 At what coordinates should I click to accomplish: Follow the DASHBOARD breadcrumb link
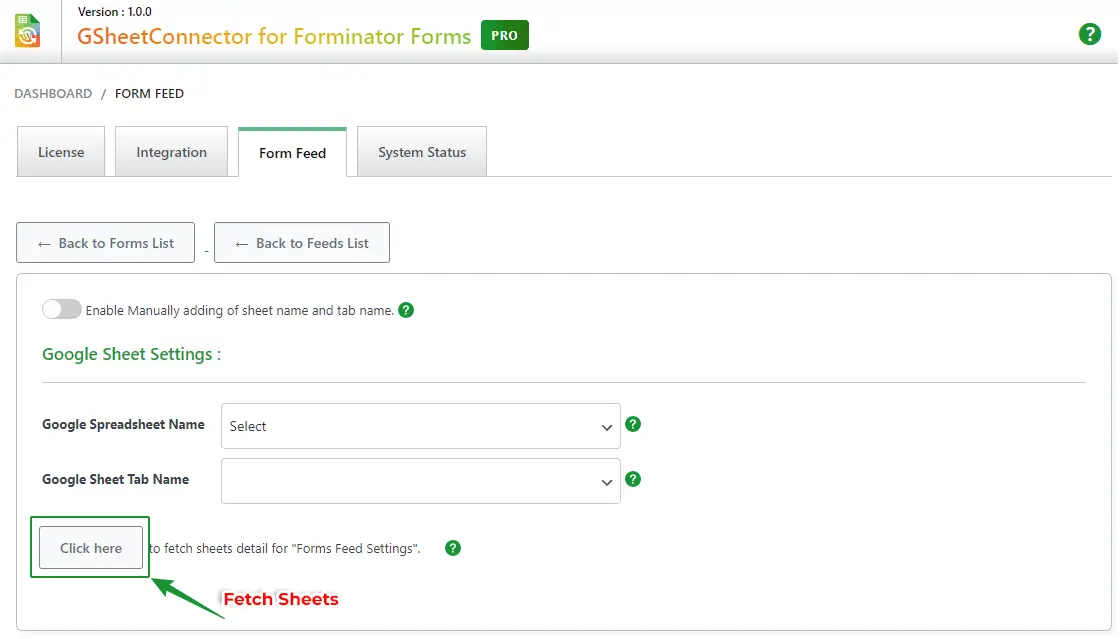(53, 93)
